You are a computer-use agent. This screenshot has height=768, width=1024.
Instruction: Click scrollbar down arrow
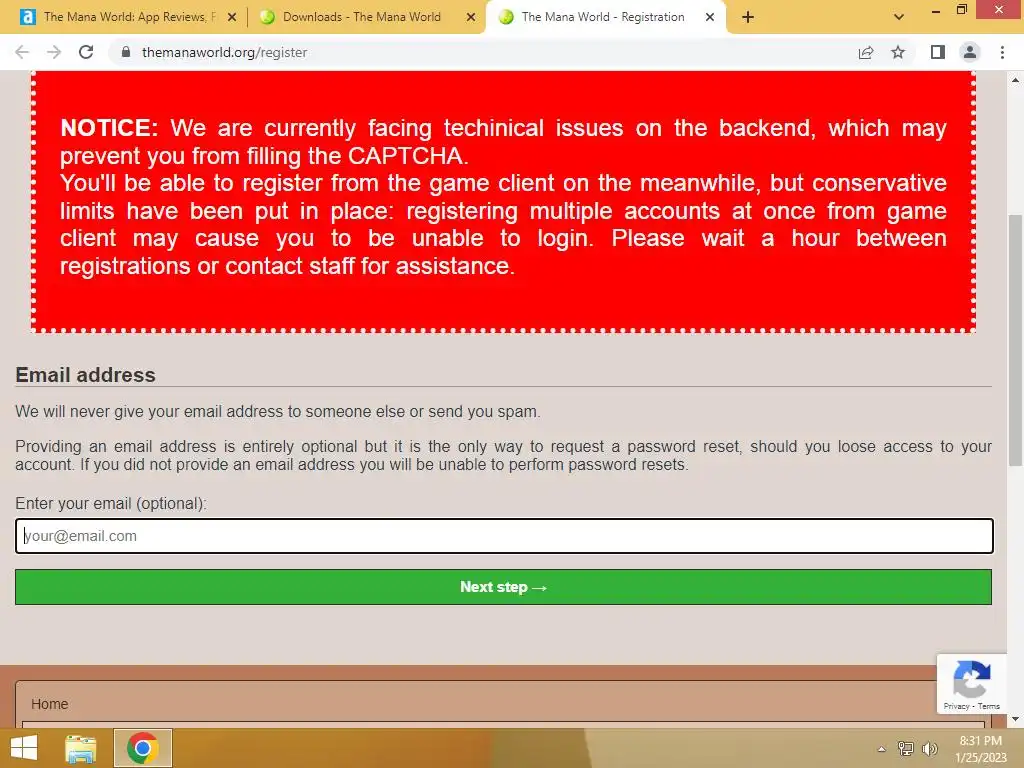1015,720
